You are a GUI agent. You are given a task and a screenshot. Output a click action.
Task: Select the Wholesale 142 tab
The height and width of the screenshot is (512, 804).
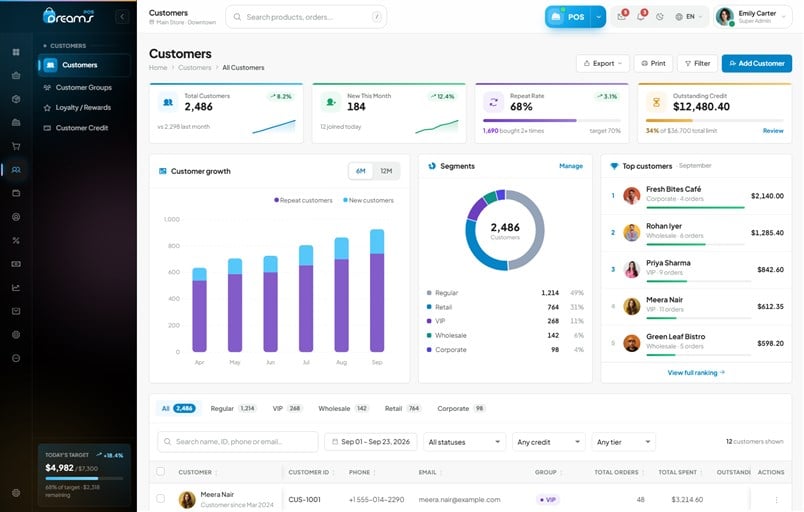(x=343, y=408)
